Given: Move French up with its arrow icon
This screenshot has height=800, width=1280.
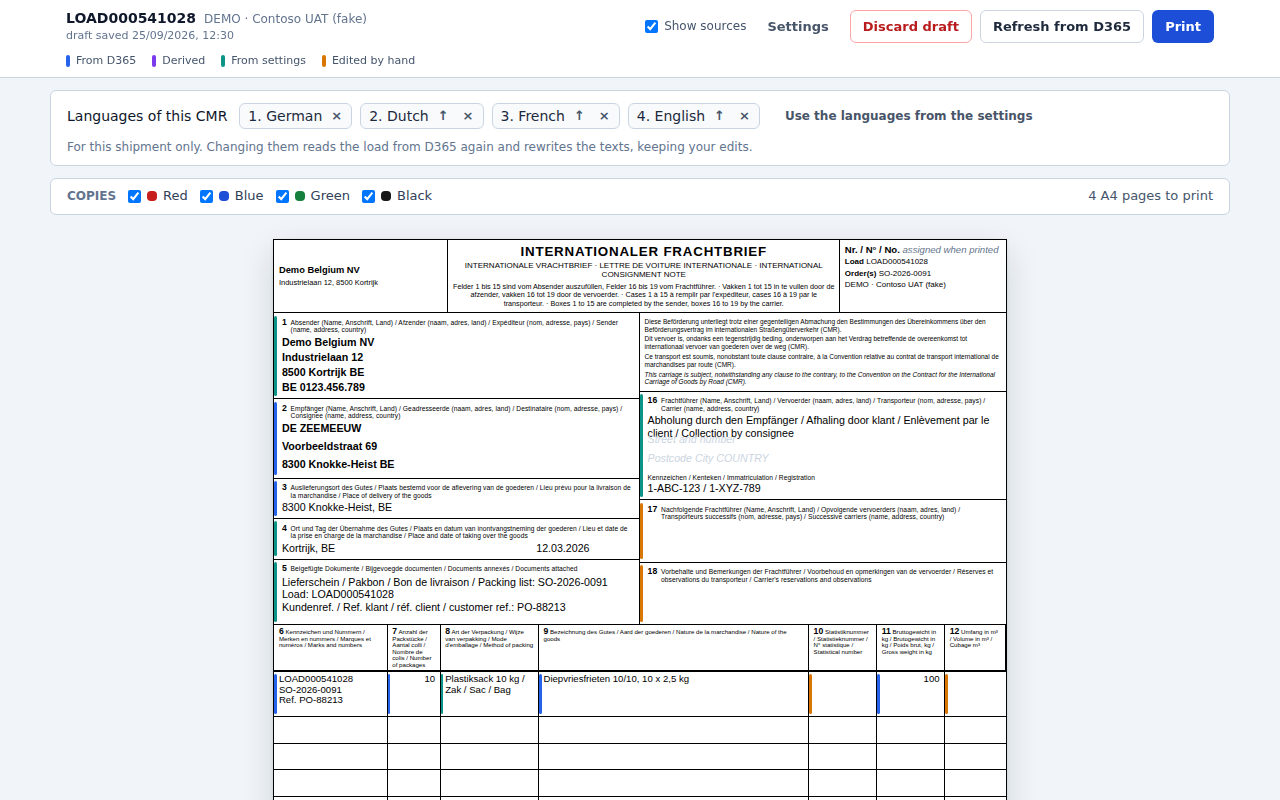Looking at the screenshot, I should [579, 116].
